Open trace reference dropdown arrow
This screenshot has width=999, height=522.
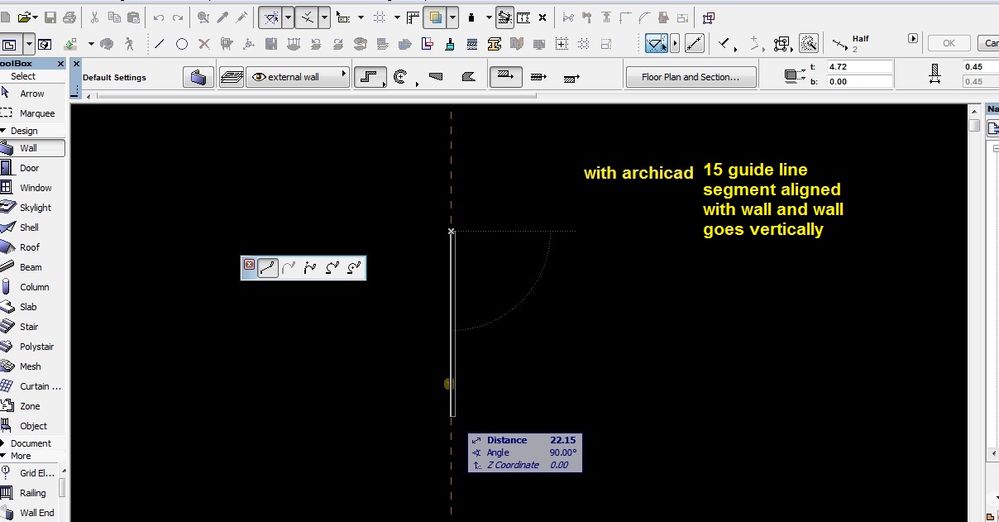point(452,18)
